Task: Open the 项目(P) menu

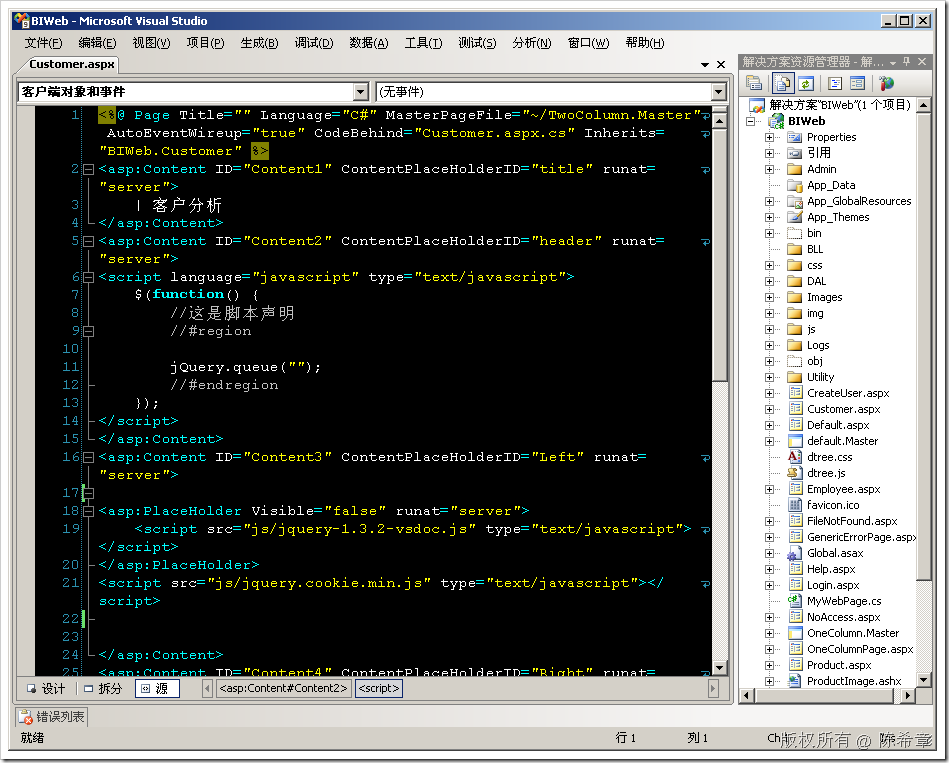Action: click(x=205, y=43)
